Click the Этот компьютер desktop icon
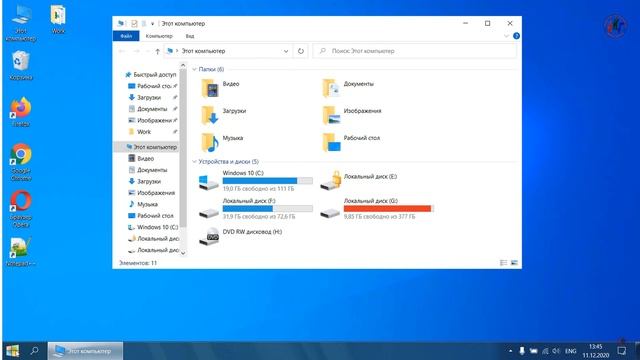 (21, 23)
